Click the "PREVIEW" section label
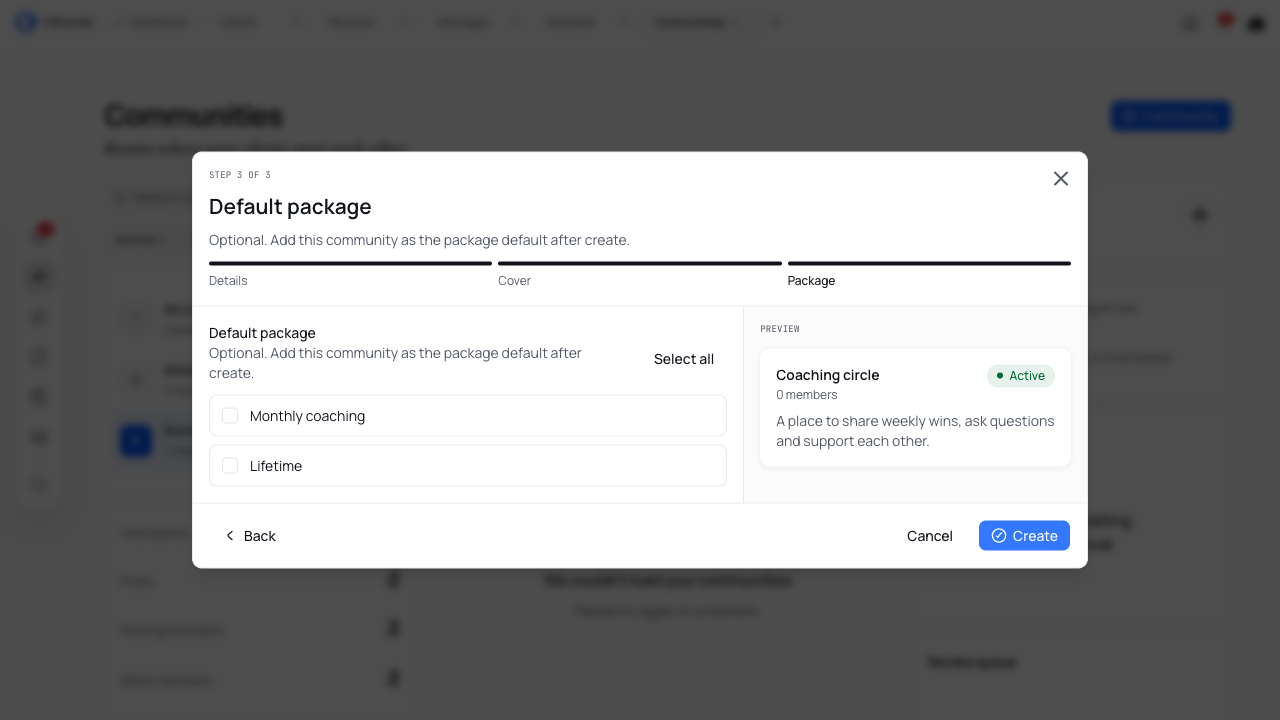This screenshot has width=1280, height=720. point(780,329)
